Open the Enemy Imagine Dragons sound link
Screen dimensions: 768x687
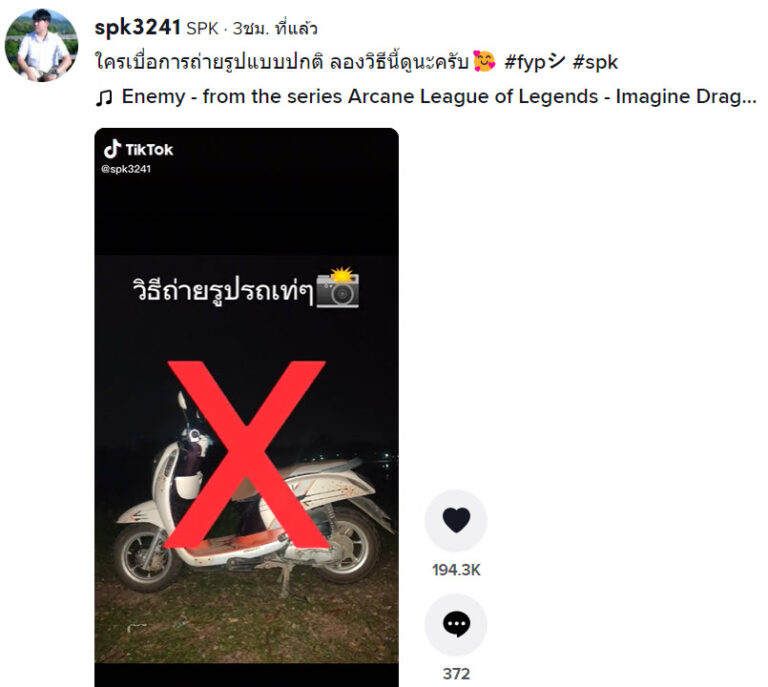point(439,96)
